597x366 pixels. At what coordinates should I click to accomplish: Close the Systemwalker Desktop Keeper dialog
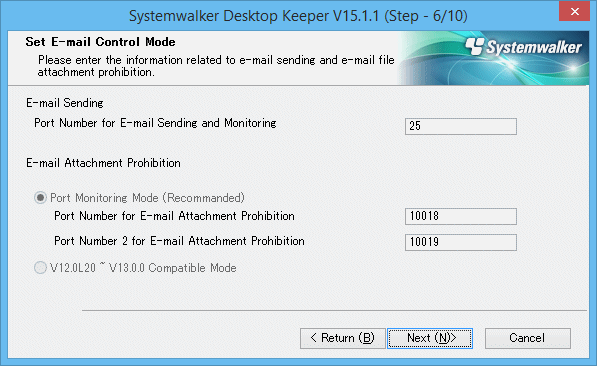[x=575, y=11]
